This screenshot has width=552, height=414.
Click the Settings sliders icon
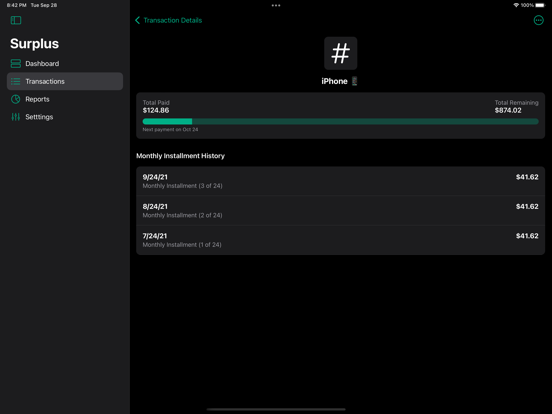coord(15,117)
